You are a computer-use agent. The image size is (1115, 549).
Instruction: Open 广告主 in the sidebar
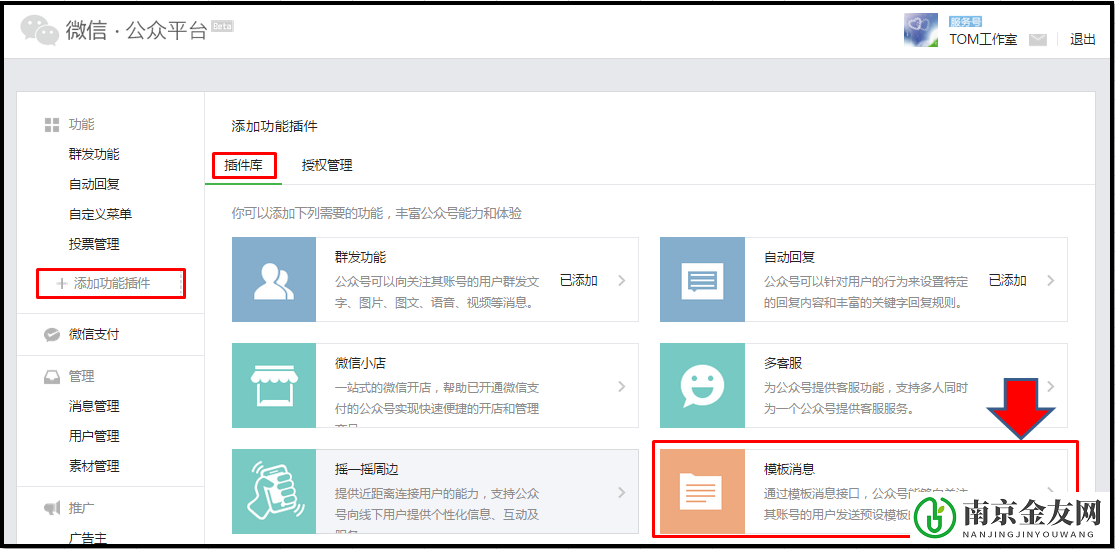[x=87, y=538]
